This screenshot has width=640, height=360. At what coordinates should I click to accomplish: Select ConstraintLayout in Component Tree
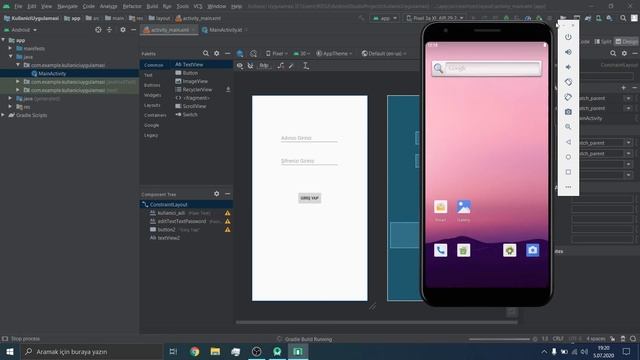[168, 204]
